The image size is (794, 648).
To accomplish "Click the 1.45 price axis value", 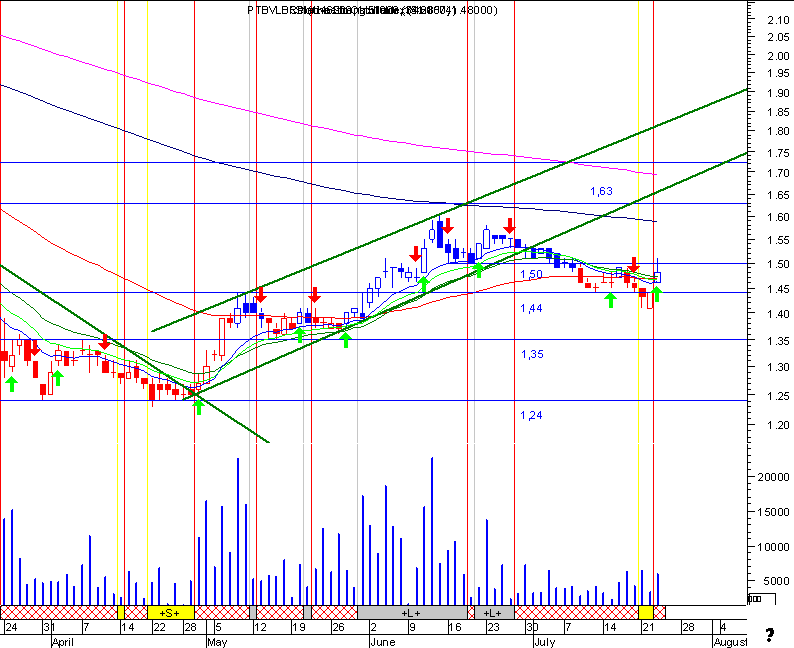I will [778, 289].
